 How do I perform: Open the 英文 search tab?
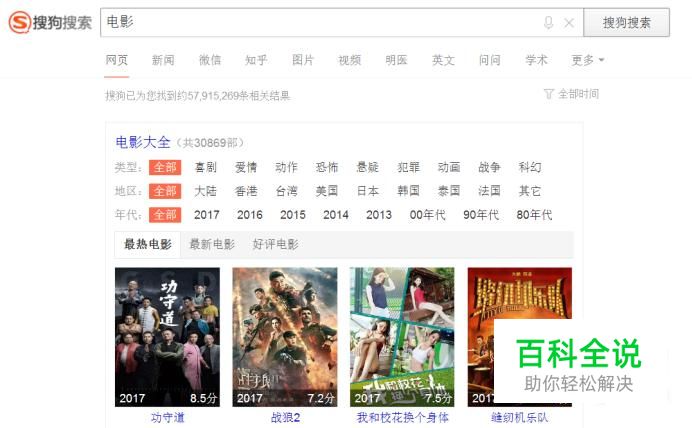[443, 60]
